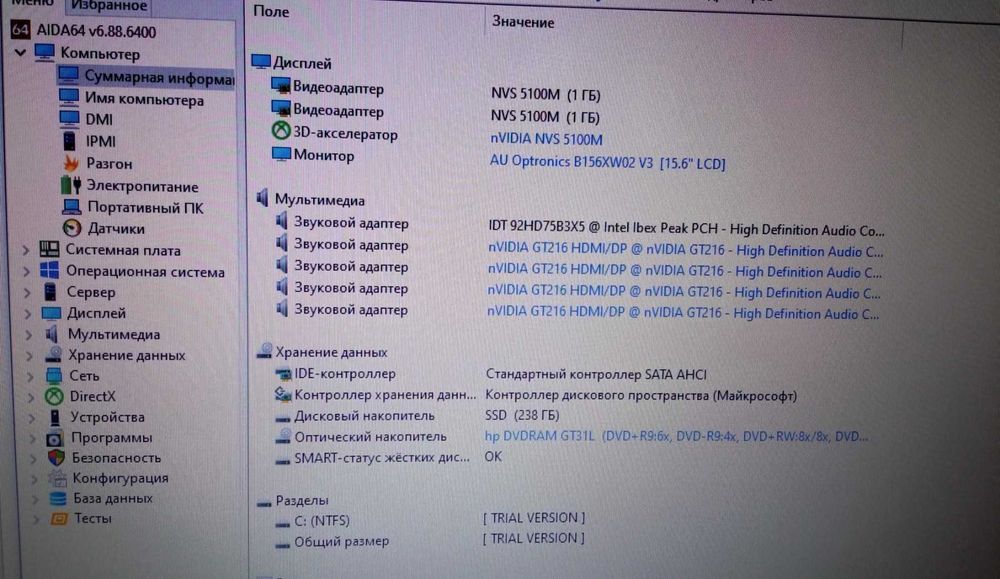The height and width of the screenshot is (579, 1000).
Task: Expand the Сеть tree node
Action: click(30, 376)
